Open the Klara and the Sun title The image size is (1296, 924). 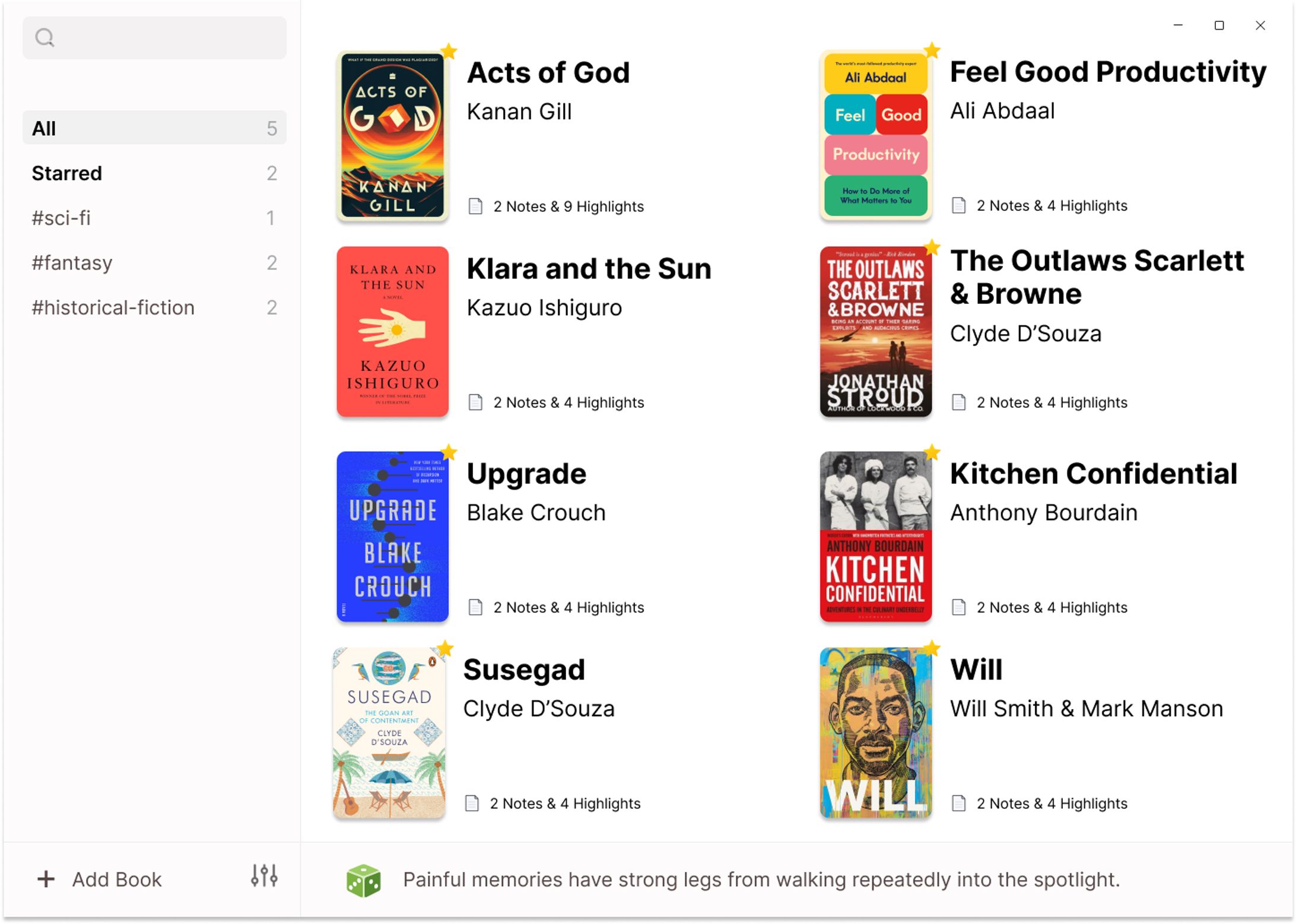(589, 269)
